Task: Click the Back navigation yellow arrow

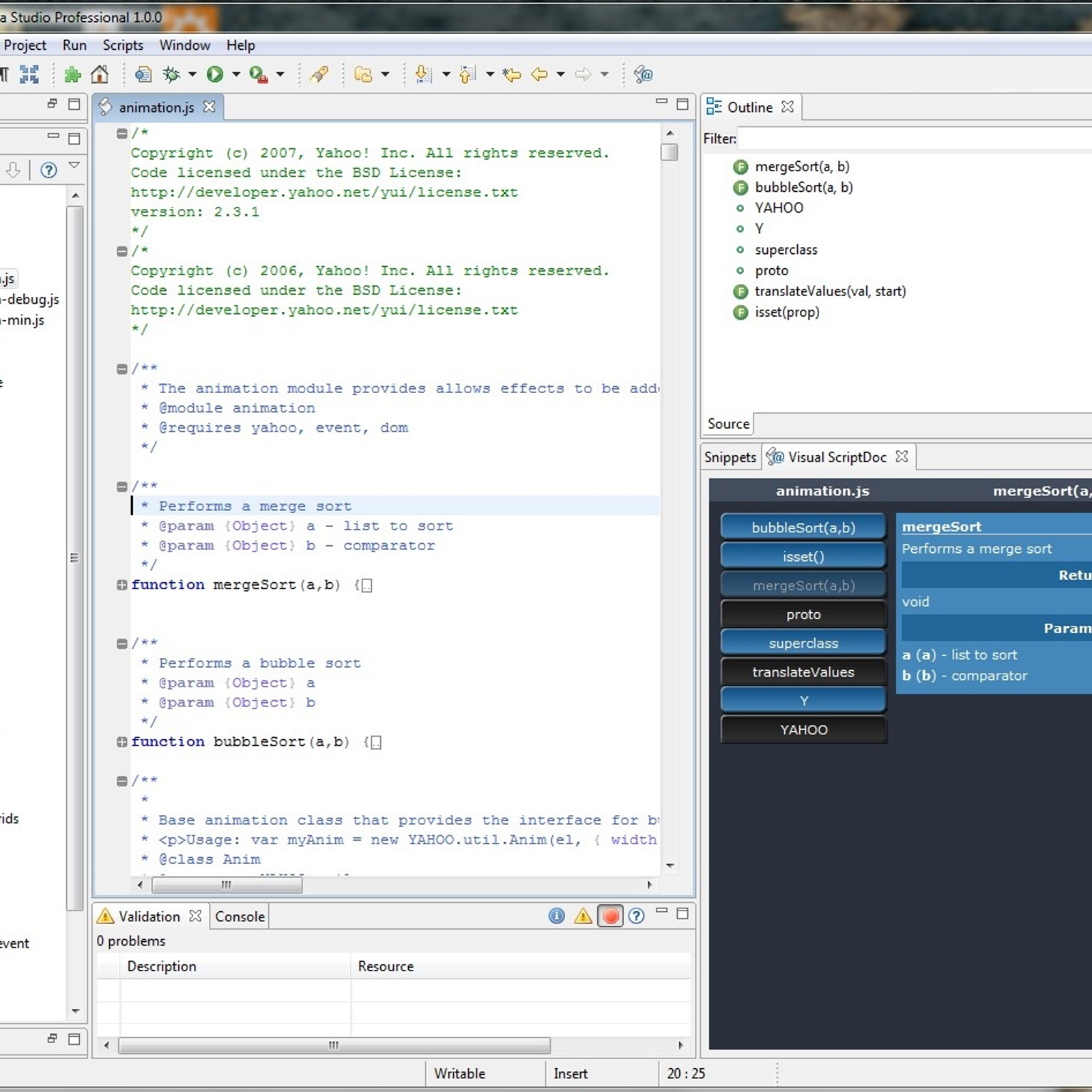Action: coord(539,74)
